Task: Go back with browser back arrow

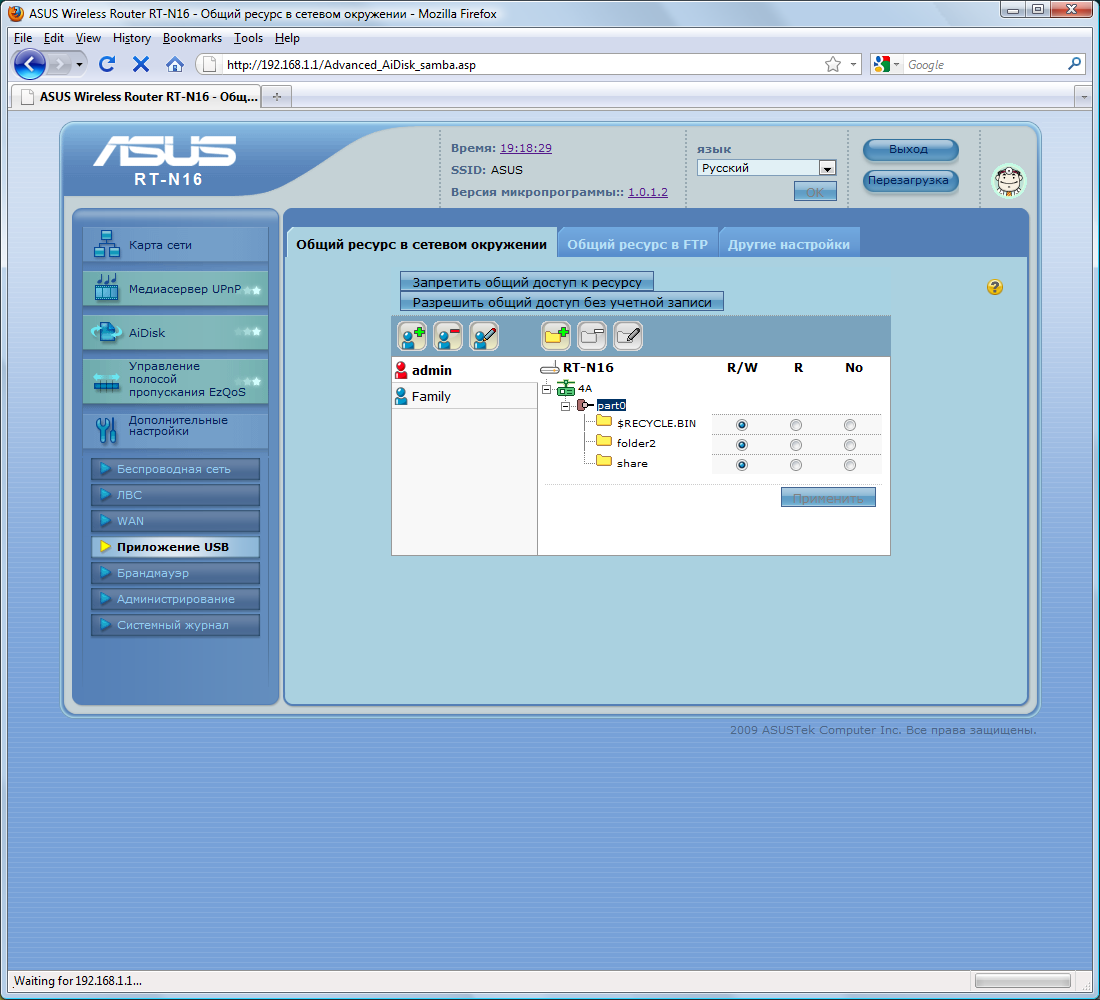Action: coord(29,65)
